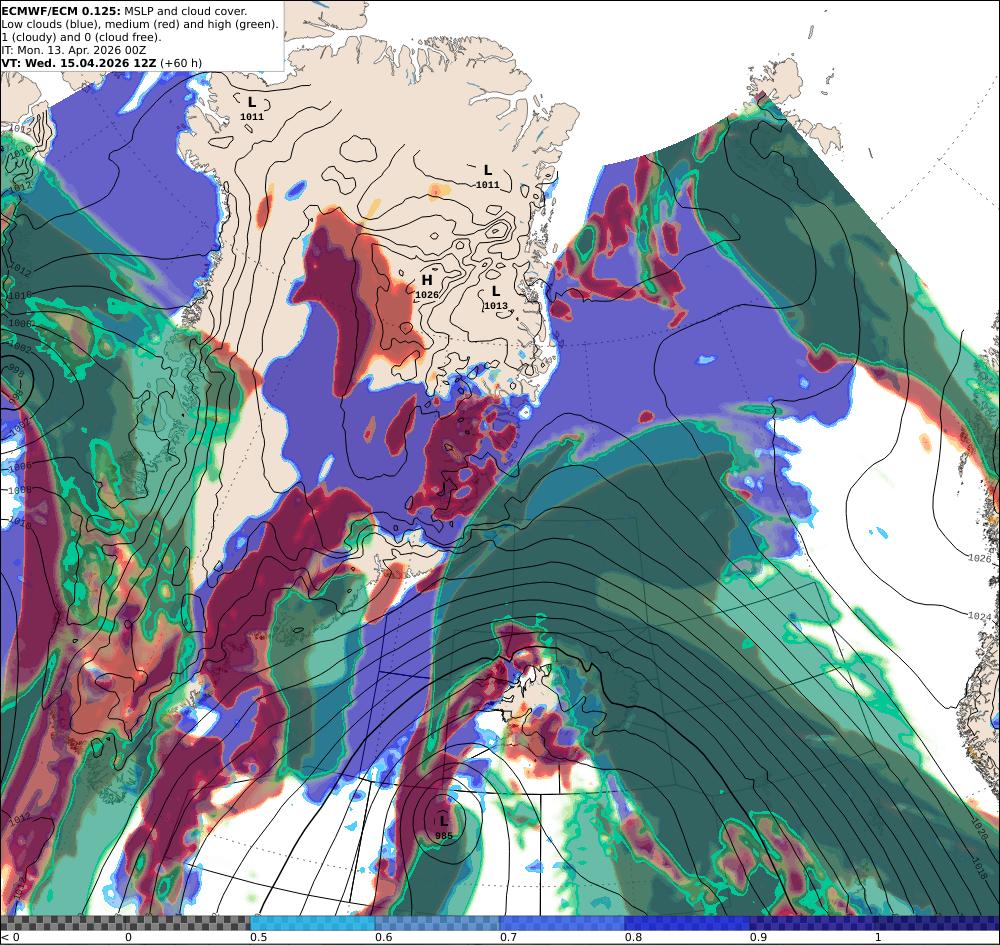The height and width of the screenshot is (945, 1000).
Task: Click the 998 isobar label
Action: pyautogui.click(x=14, y=369)
